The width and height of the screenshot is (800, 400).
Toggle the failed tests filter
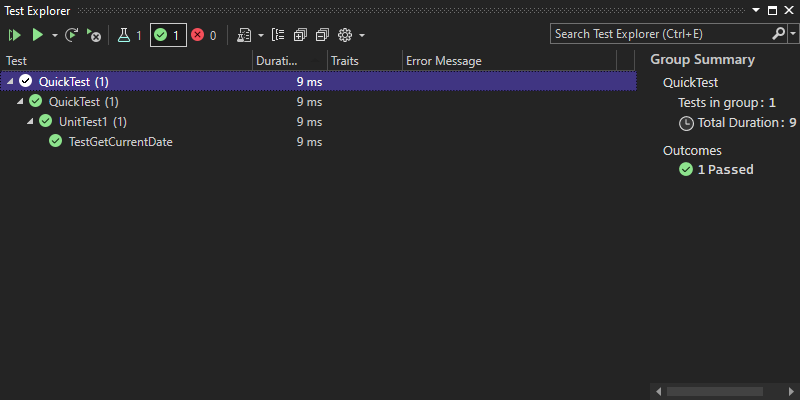tap(204, 35)
